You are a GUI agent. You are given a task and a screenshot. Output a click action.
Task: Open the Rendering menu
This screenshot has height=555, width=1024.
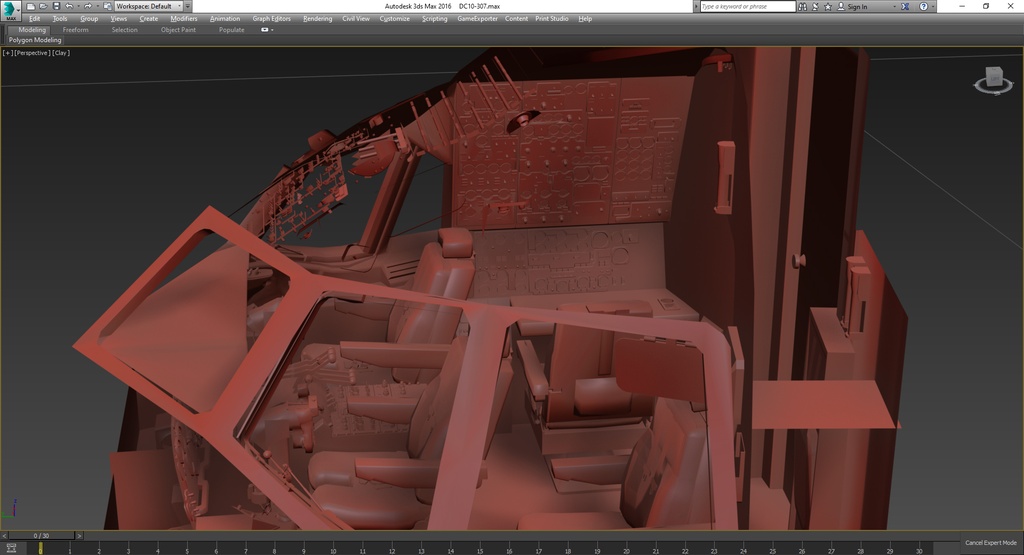(317, 18)
